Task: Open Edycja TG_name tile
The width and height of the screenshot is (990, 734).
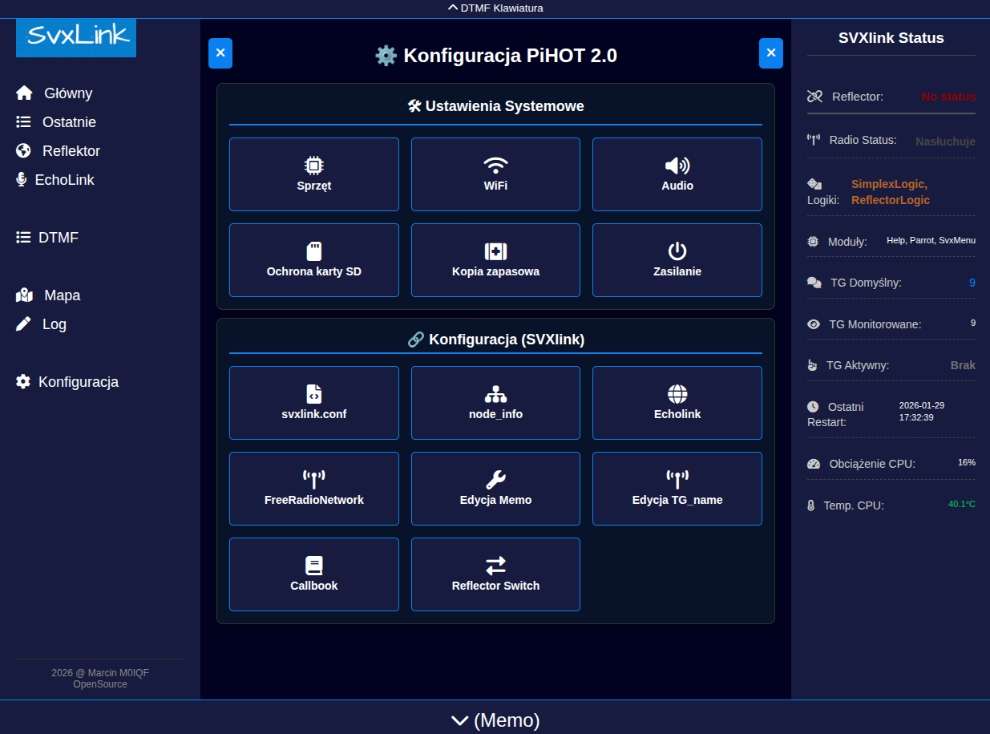Action: [x=677, y=489]
